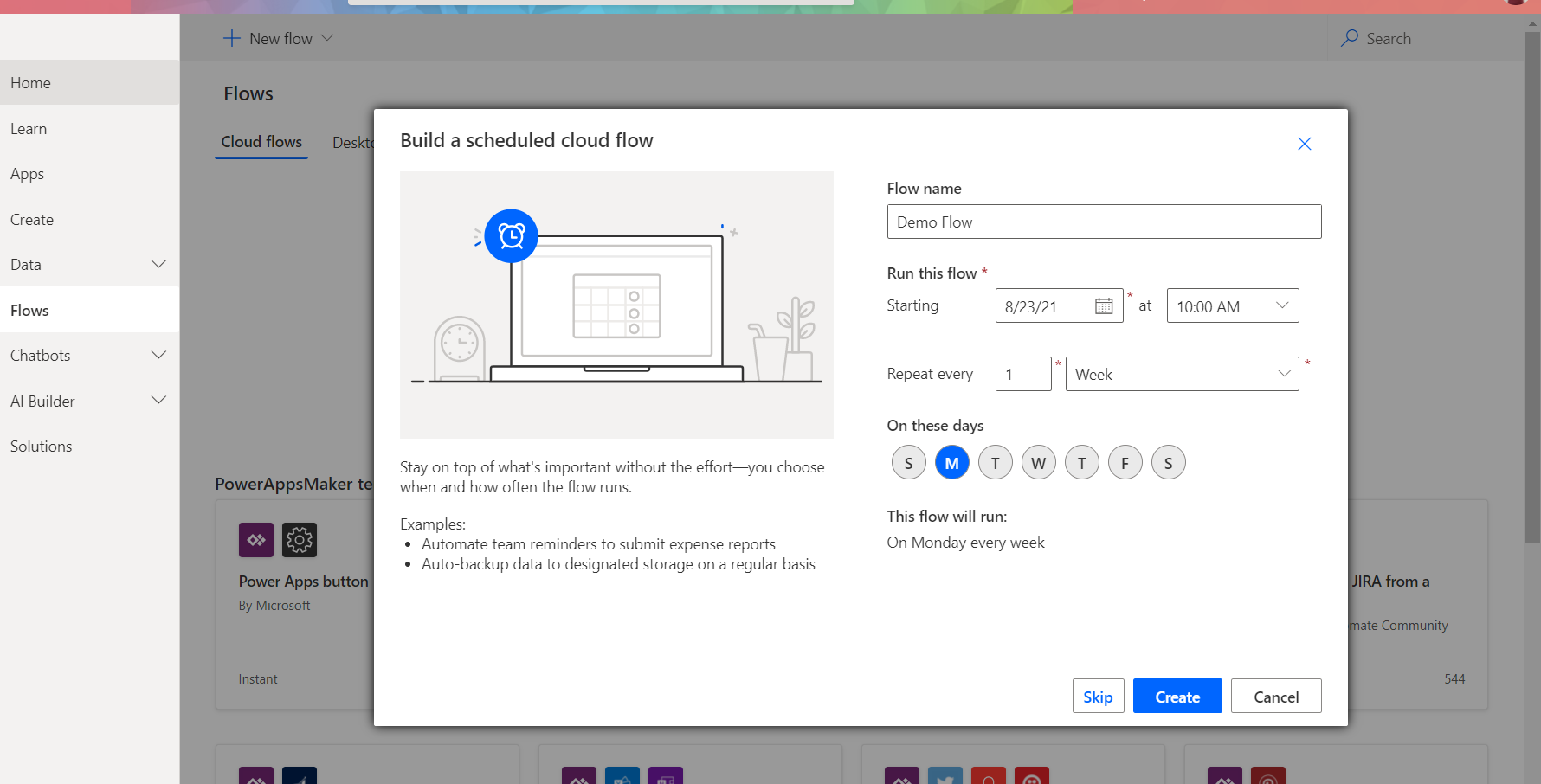The width and height of the screenshot is (1541, 784).
Task: Click the Skip link button
Action: pyautogui.click(x=1098, y=697)
